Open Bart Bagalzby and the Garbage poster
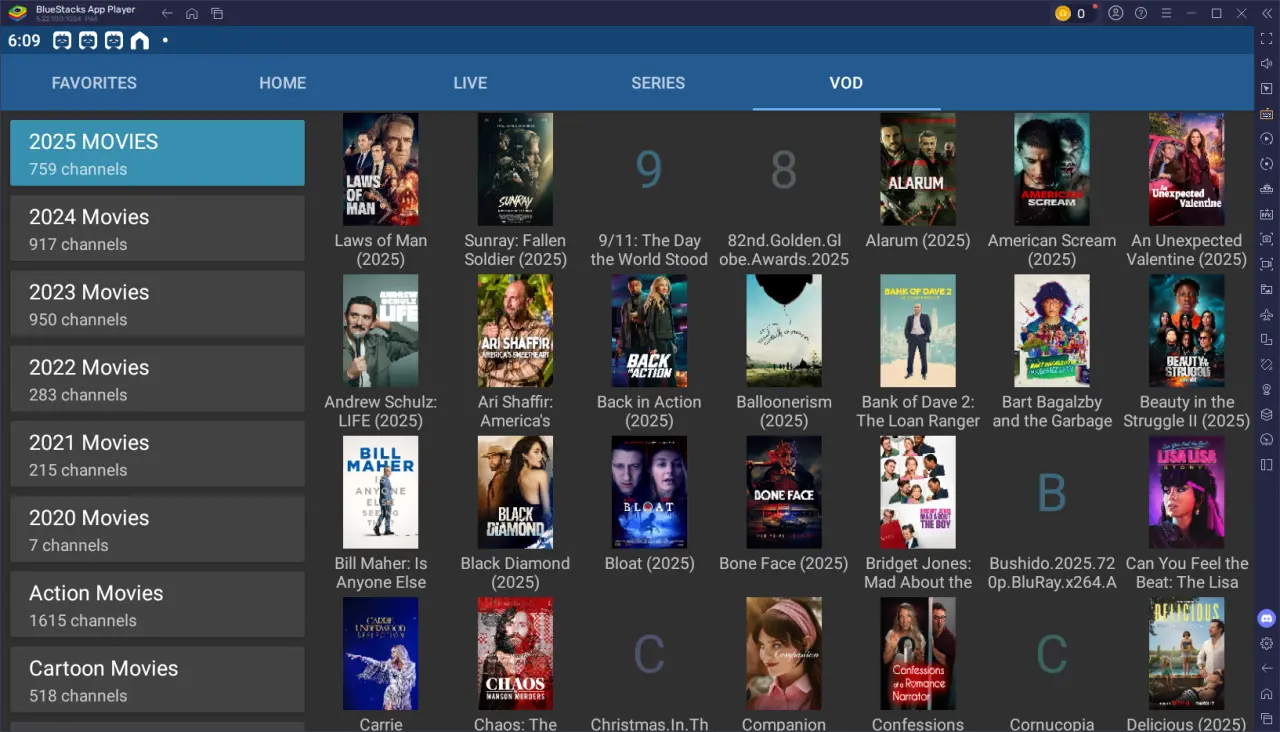 pyautogui.click(x=1052, y=331)
